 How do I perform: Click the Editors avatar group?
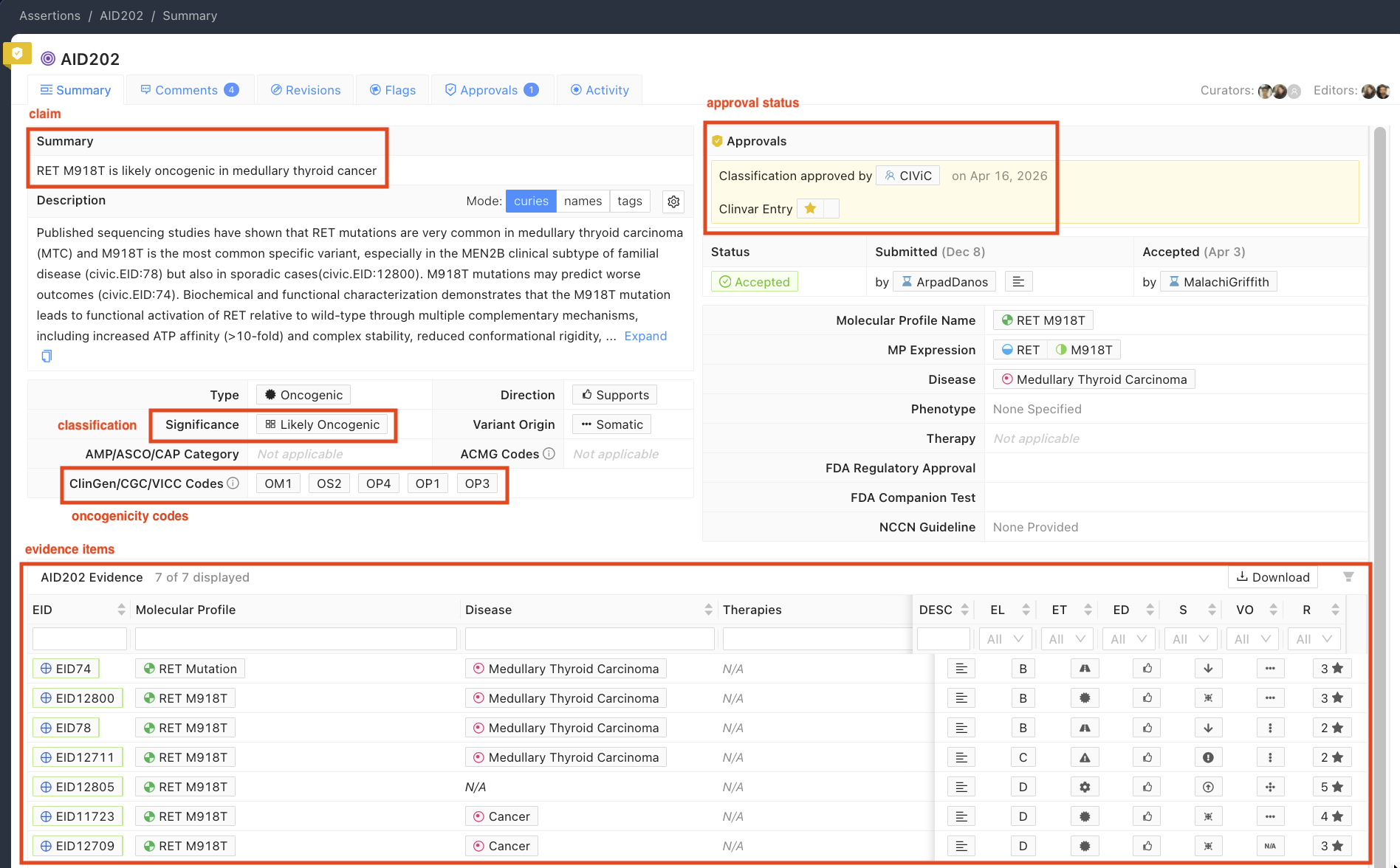[1376, 91]
